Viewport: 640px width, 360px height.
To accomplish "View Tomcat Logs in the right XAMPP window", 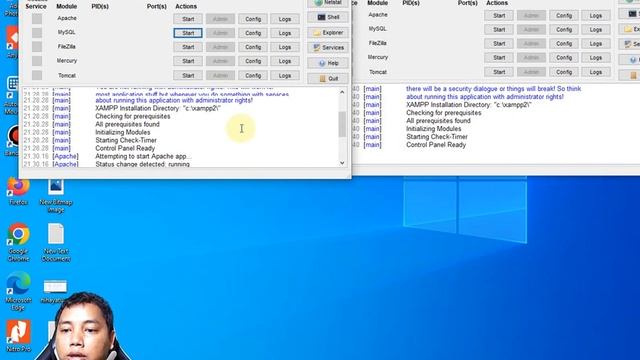I will tap(596, 72).
